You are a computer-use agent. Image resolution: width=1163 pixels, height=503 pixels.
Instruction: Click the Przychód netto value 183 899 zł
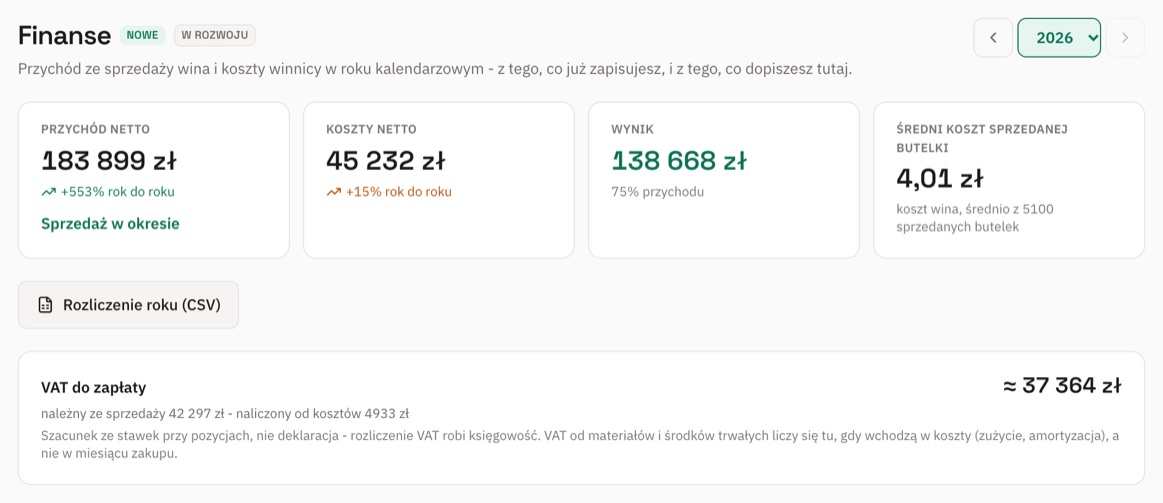109,160
